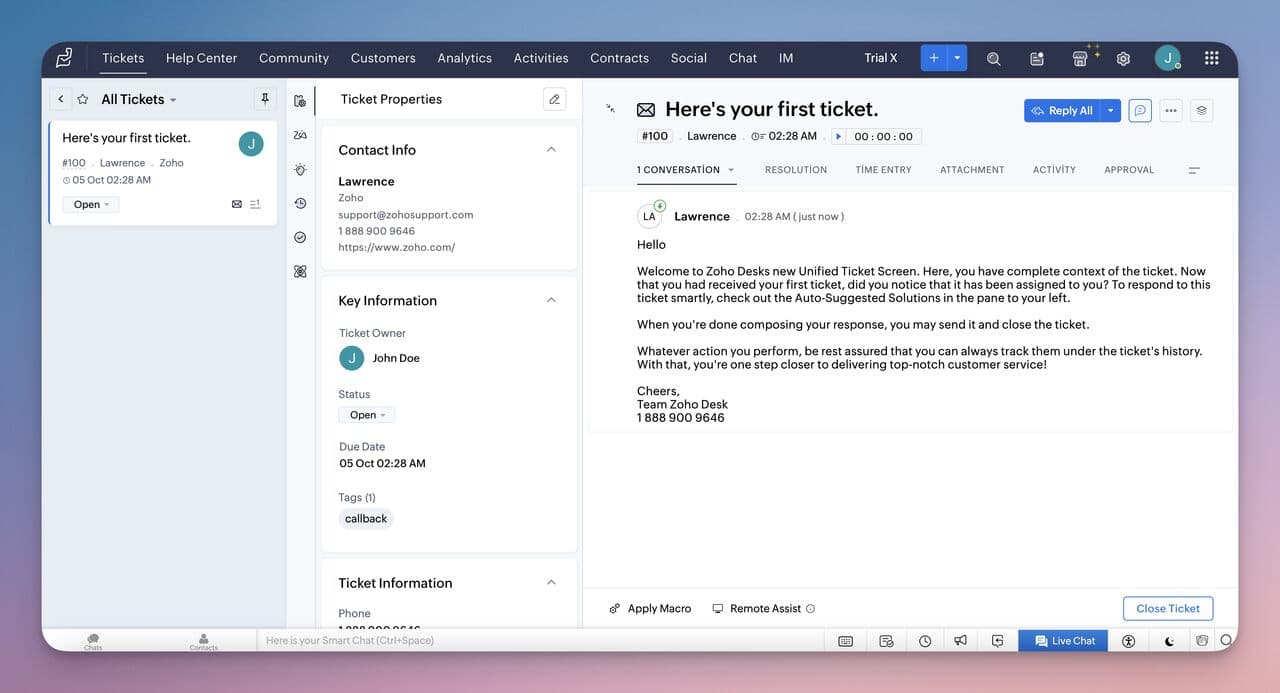Open John's profile avatar in top bar
1280x693 pixels.
[1167, 58]
